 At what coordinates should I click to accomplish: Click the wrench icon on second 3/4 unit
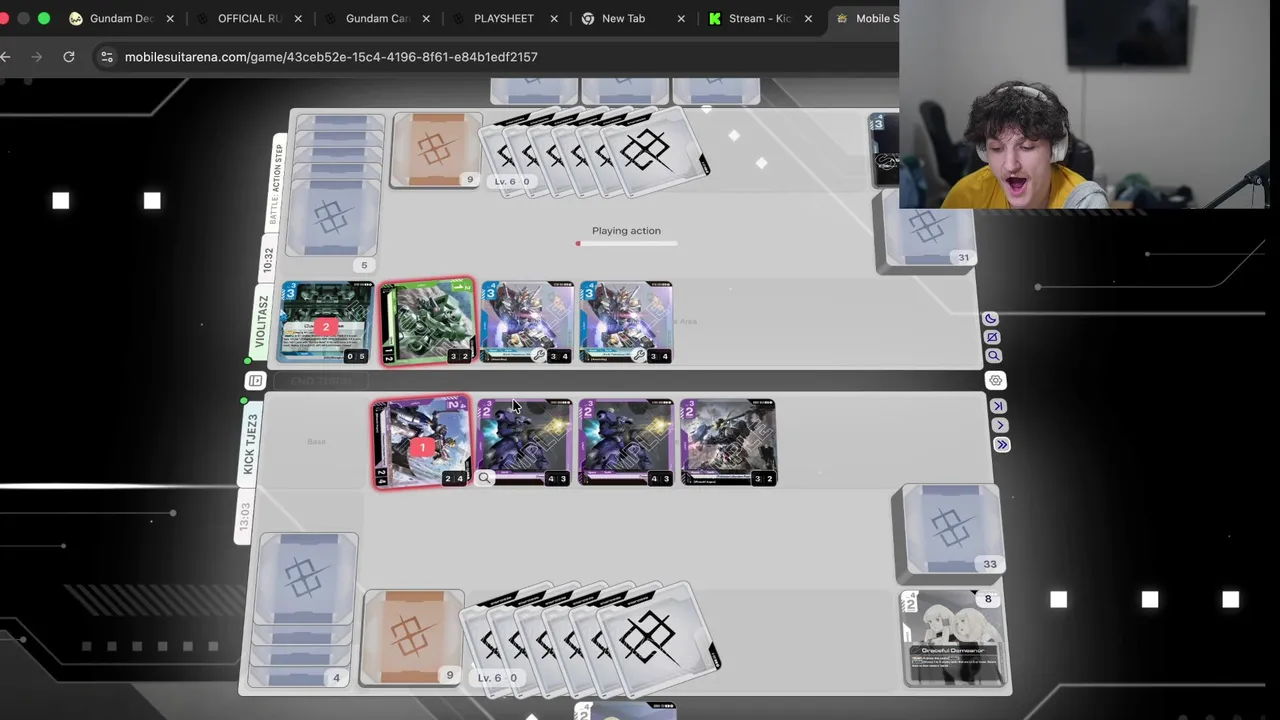[x=639, y=356]
